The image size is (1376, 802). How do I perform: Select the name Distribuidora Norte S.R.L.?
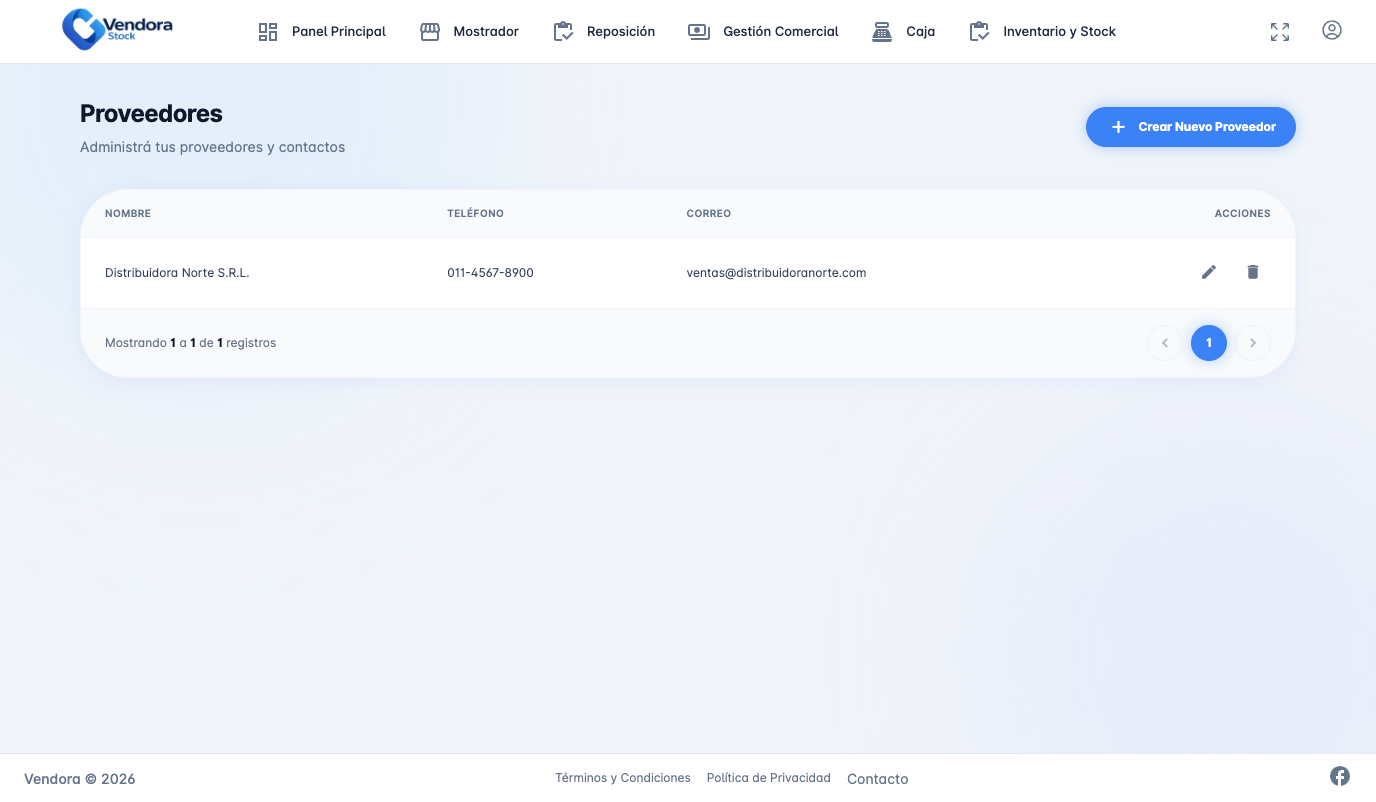[177, 273]
